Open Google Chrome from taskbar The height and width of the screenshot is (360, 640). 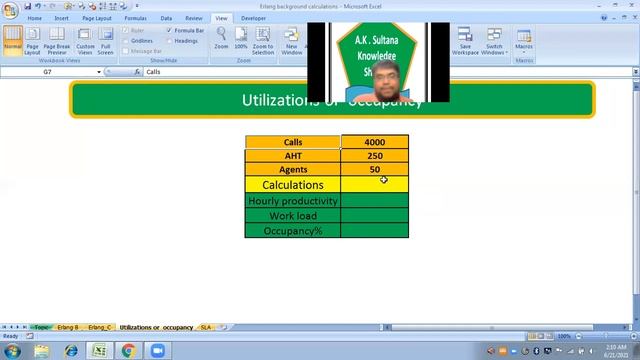pyautogui.click(x=129, y=351)
